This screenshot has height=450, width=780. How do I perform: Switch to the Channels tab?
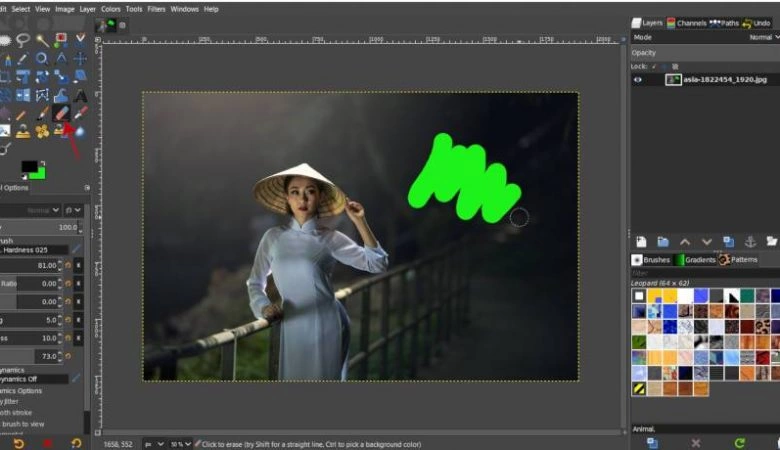(x=689, y=22)
